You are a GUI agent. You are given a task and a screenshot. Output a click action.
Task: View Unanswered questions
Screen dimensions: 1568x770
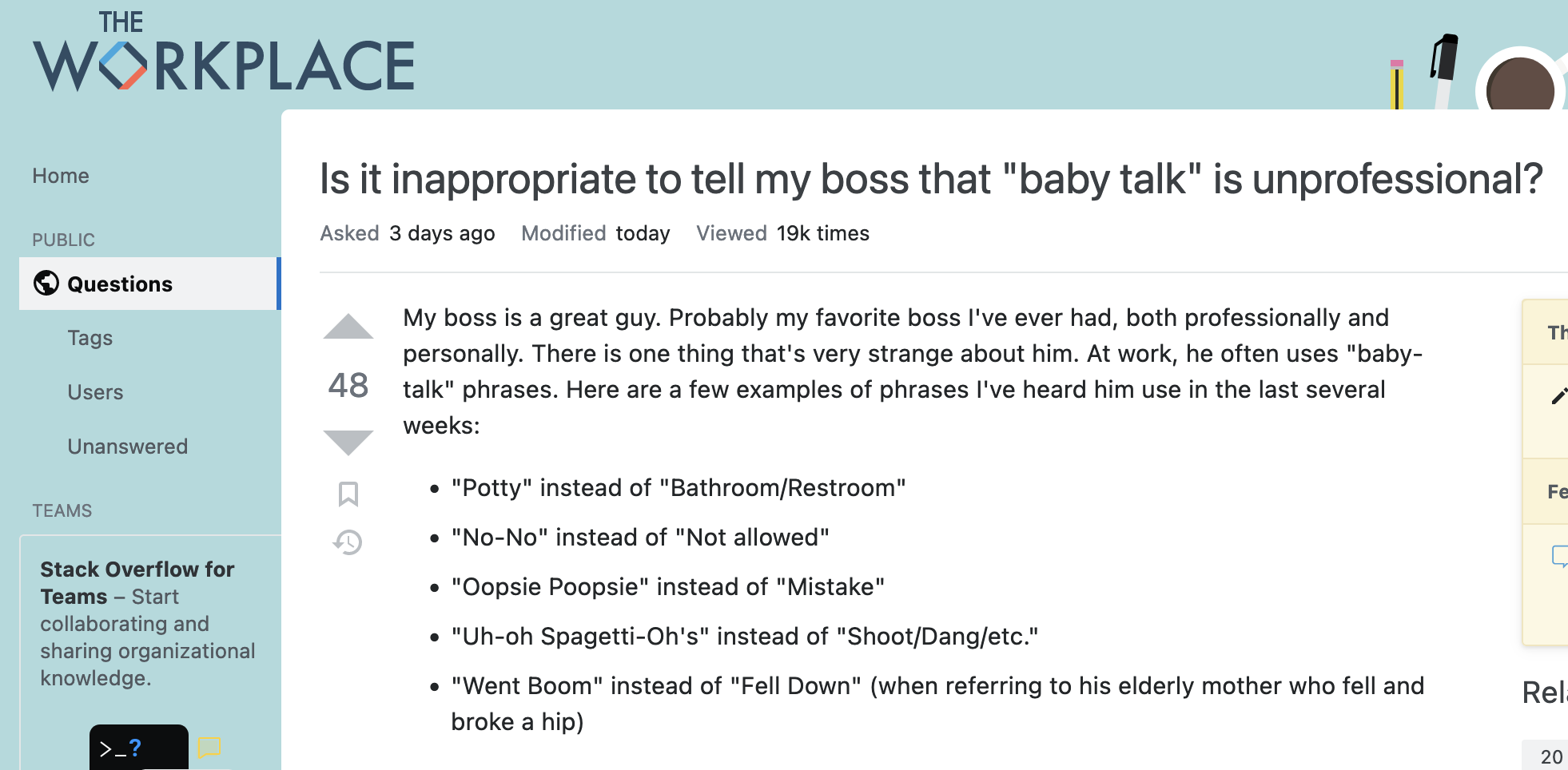point(128,447)
